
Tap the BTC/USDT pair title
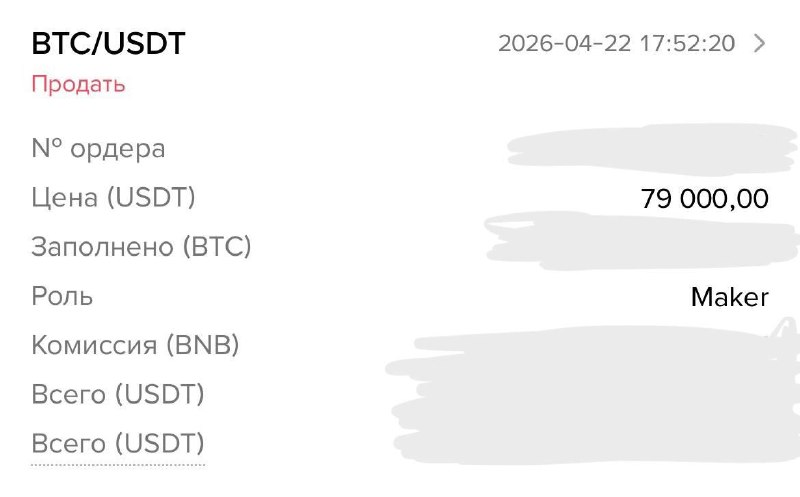(x=108, y=44)
